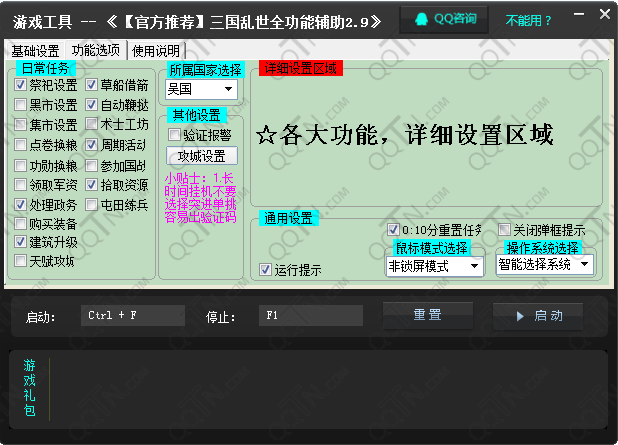Click the 攻城设置 button
Image resolution: width=618 pixels, height=445 pixels.
tap(201, 156)
